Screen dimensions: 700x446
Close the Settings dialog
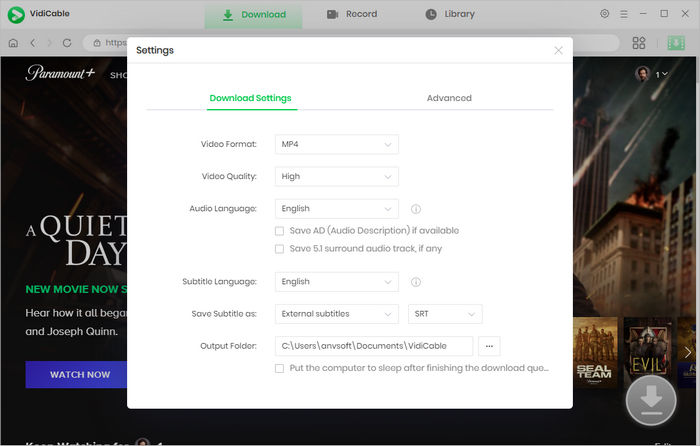click(558, 50)
